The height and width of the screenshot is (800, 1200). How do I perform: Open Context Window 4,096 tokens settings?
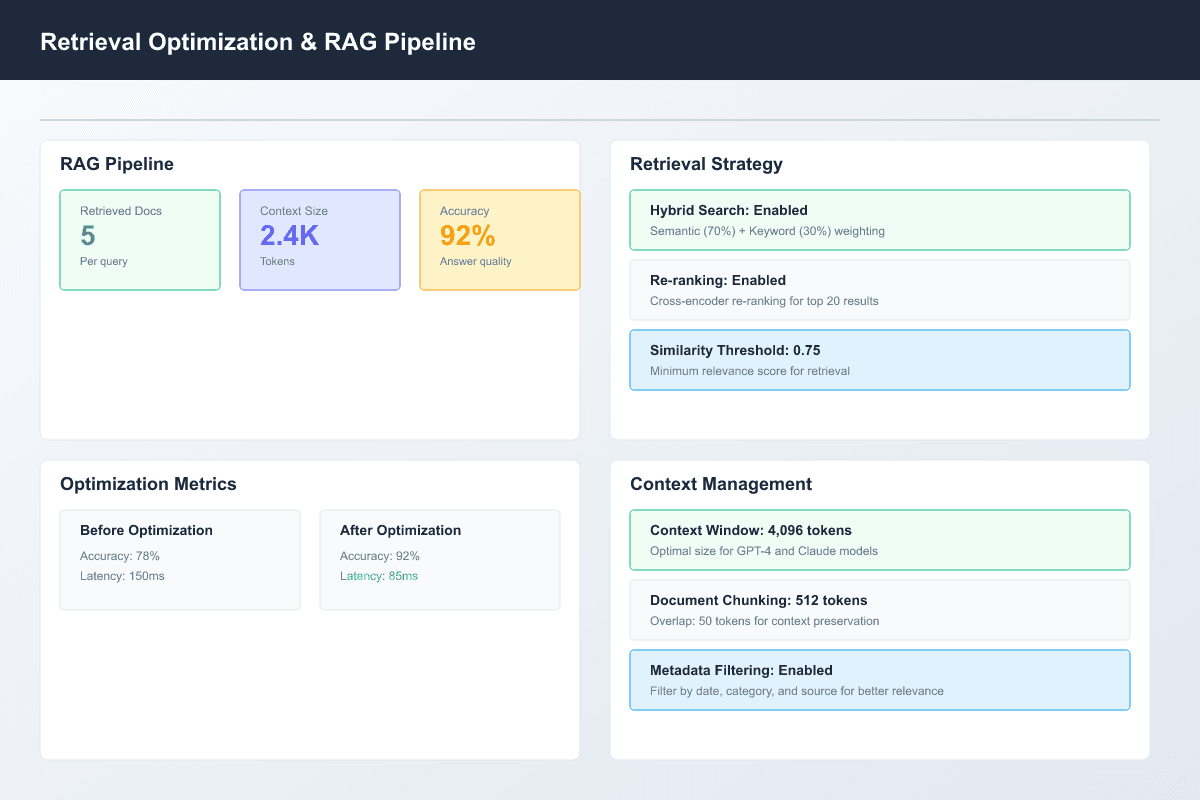879,539
